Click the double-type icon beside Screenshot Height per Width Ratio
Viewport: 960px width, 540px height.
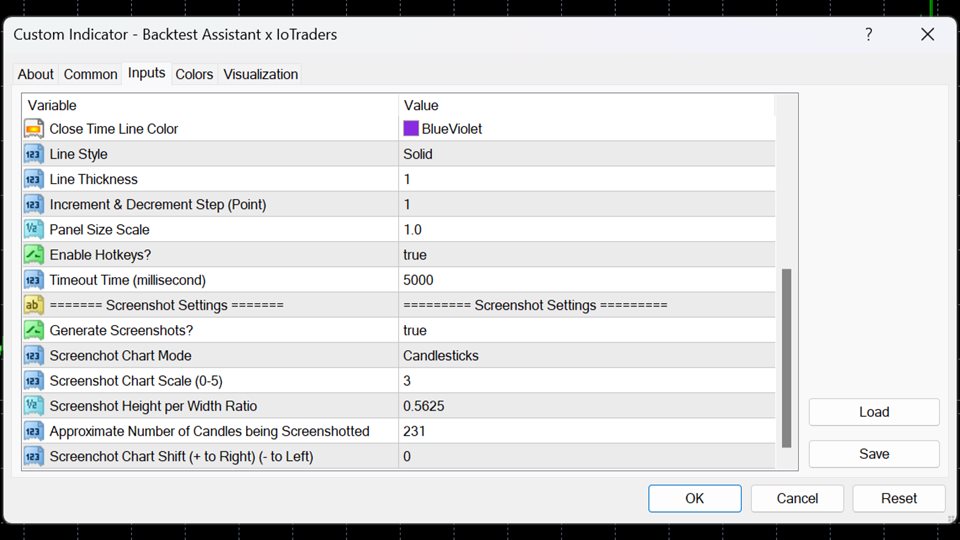tap(34, 406)
